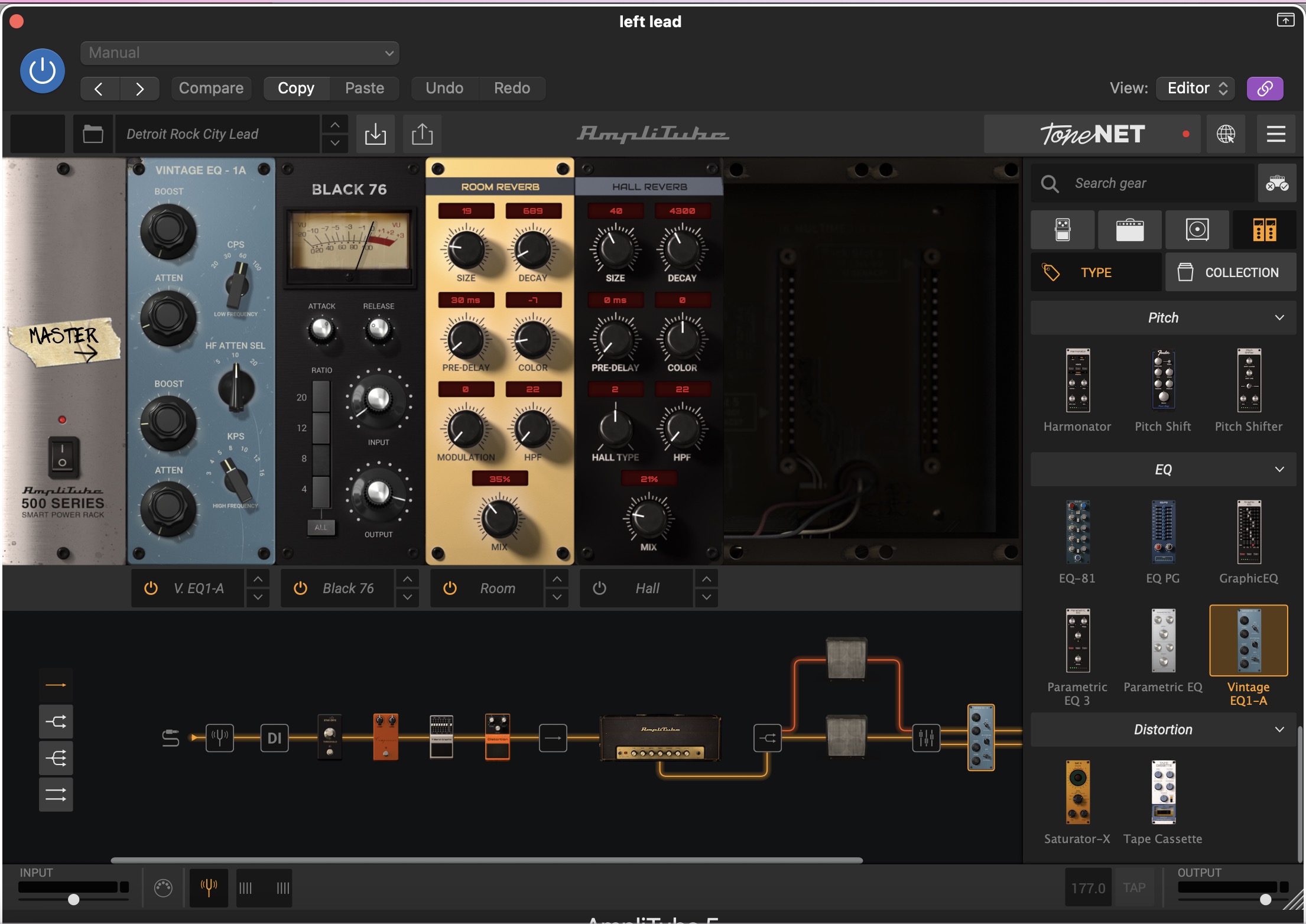1306x924 pixels.
Task: Select the rack gear category
Action: pos(1265,229)
